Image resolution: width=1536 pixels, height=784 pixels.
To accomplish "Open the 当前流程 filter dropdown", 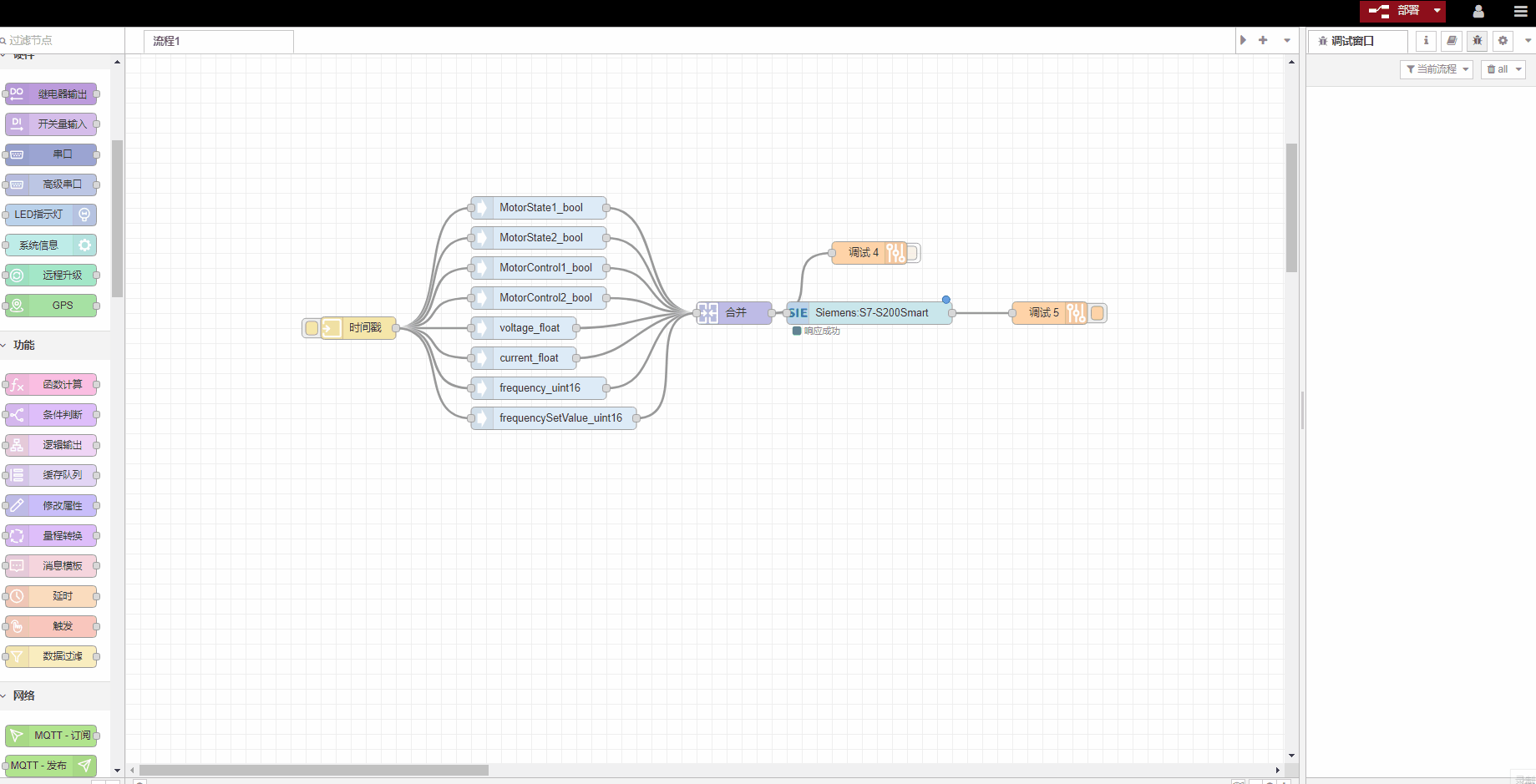I will point(1437,69).
